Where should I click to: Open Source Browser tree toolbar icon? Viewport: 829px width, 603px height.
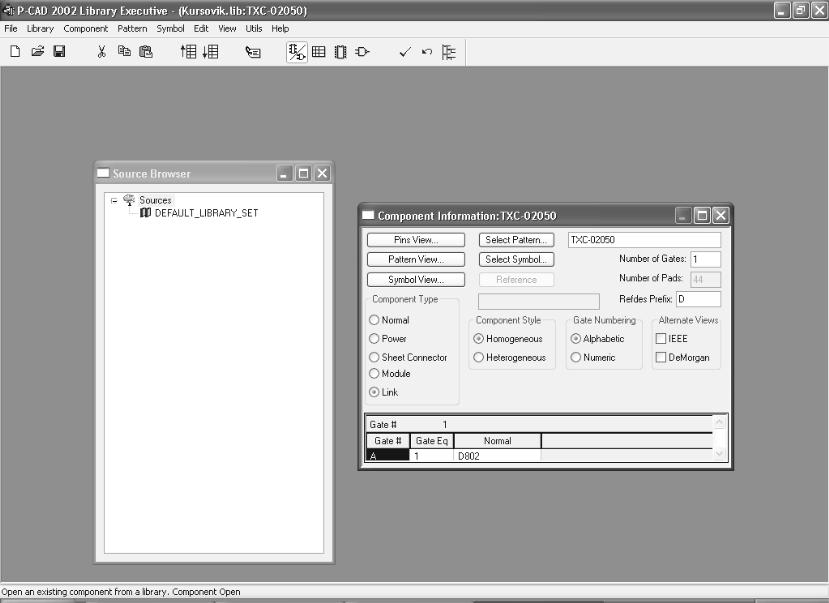[449, 52]
